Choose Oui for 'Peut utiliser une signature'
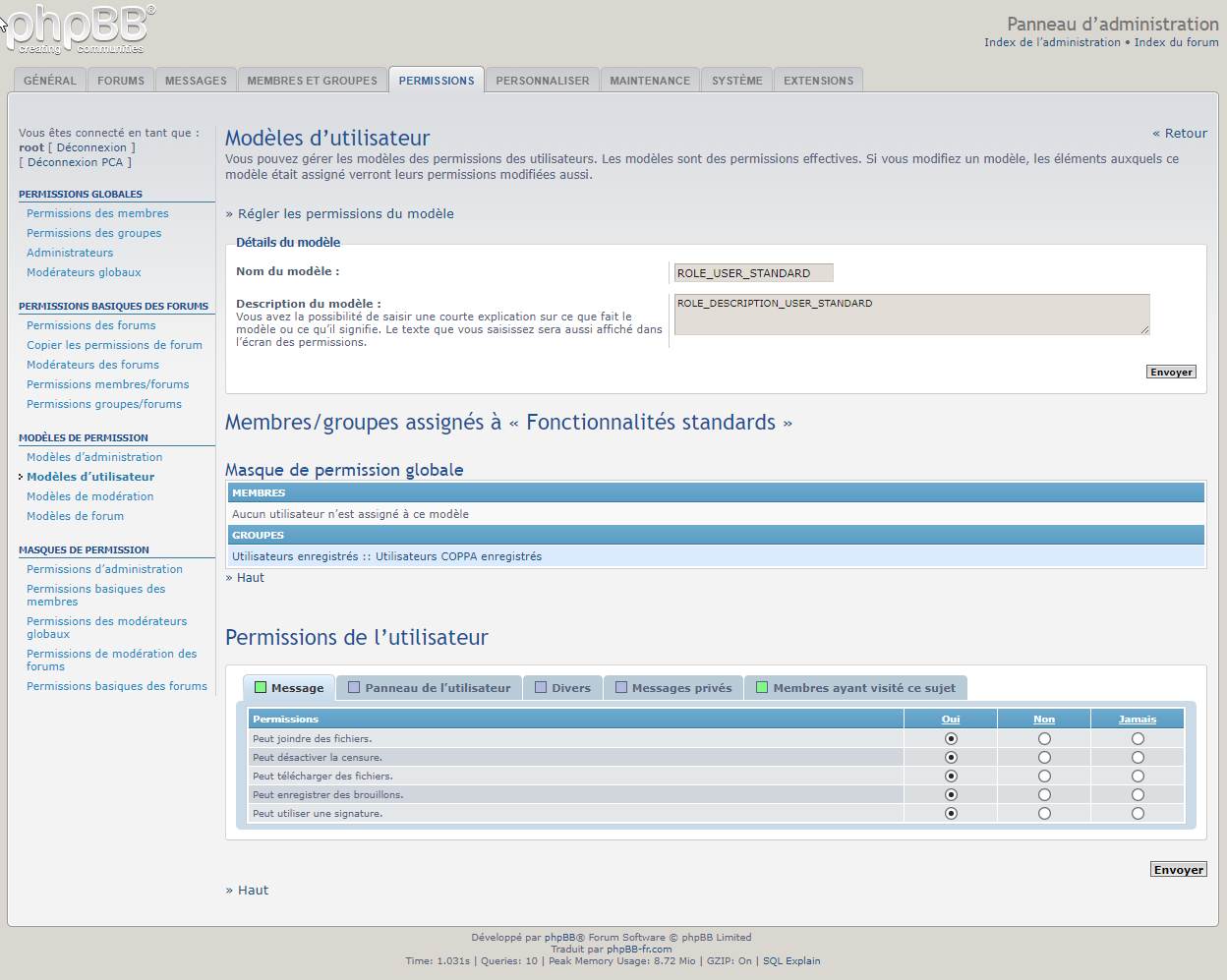Viewport: 1227px width, 980px height. point(951,814)
